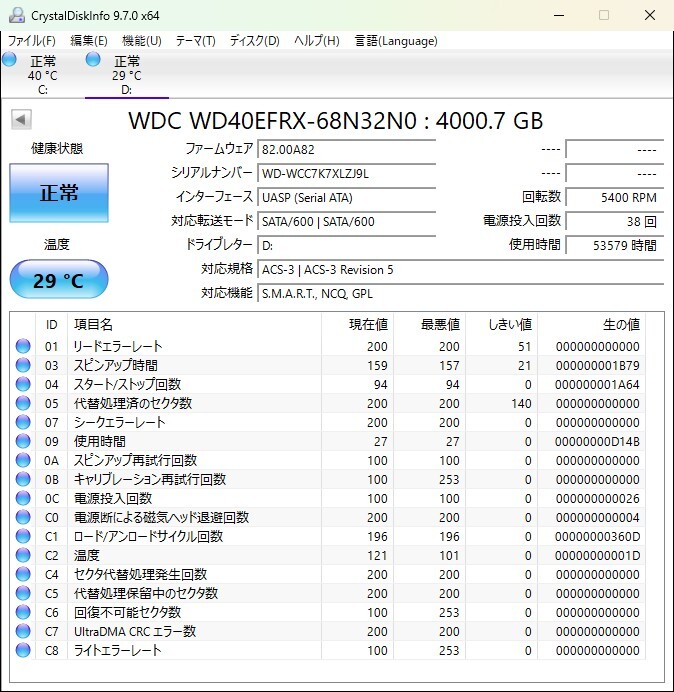Click status orb for 03 スピンアップ時間 row

[23, 365]
